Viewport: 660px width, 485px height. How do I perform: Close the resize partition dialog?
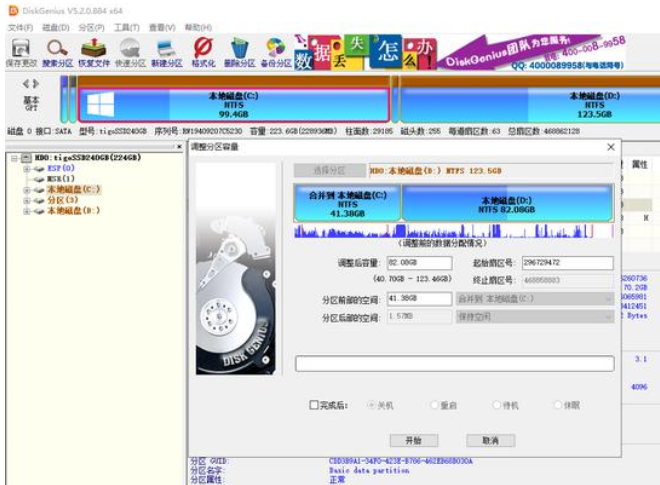tap(611, 147)
